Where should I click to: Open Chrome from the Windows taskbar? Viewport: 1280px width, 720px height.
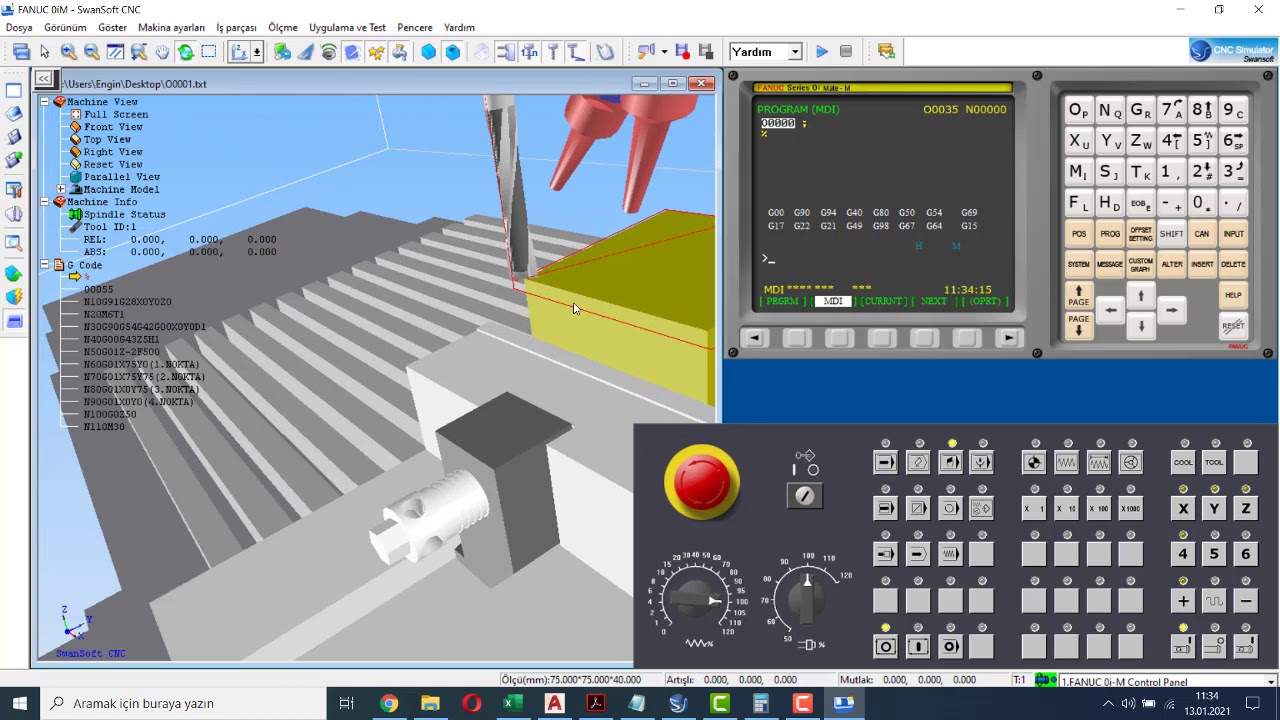coord(389,703)
